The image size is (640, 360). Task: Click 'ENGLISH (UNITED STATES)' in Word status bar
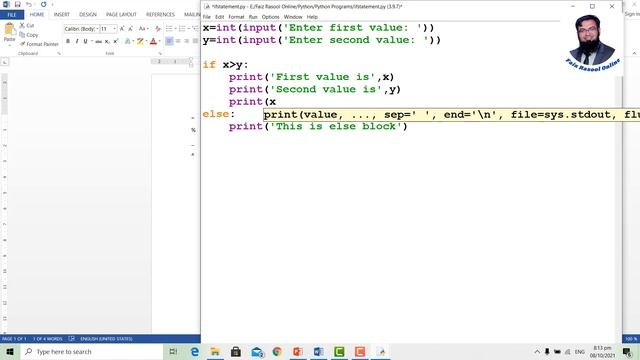click(x=106, y=339)
